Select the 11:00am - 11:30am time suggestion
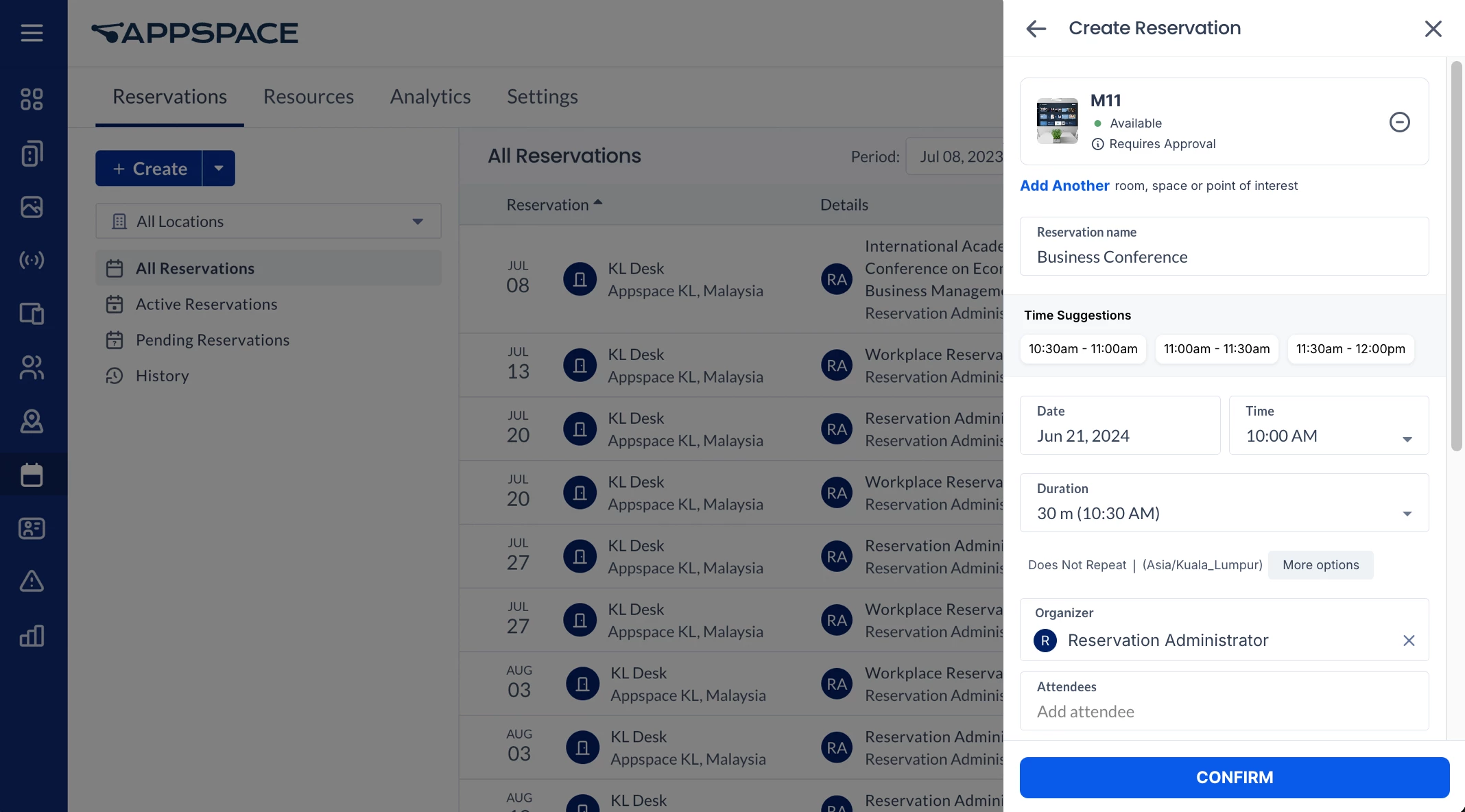 pyautogui.click(x=1216, y=349)
